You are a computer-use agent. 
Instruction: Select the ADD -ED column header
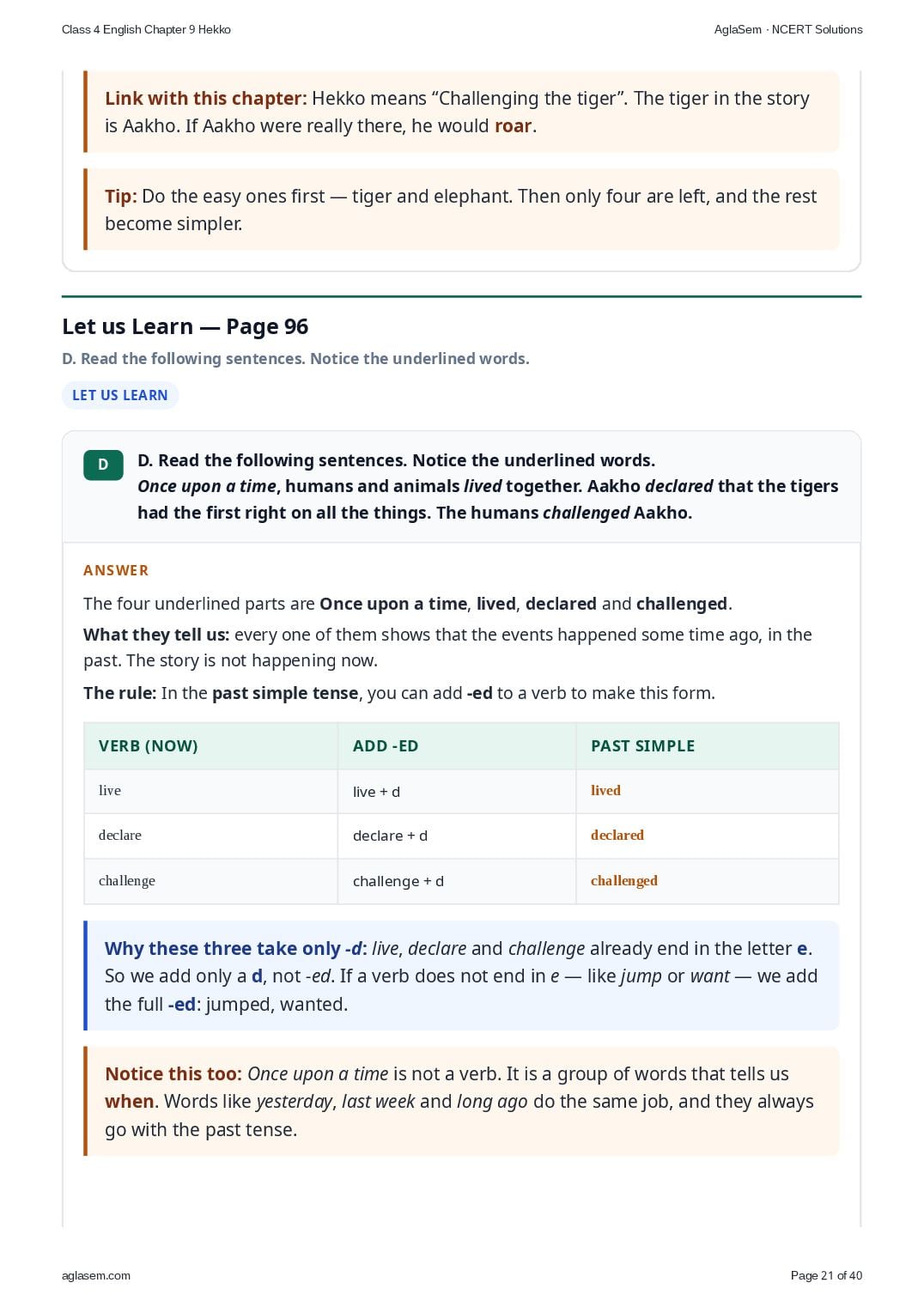coord(457,745)
